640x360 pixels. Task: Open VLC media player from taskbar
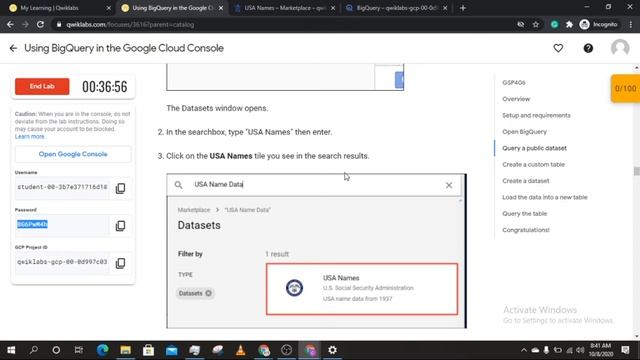(240, 350)
